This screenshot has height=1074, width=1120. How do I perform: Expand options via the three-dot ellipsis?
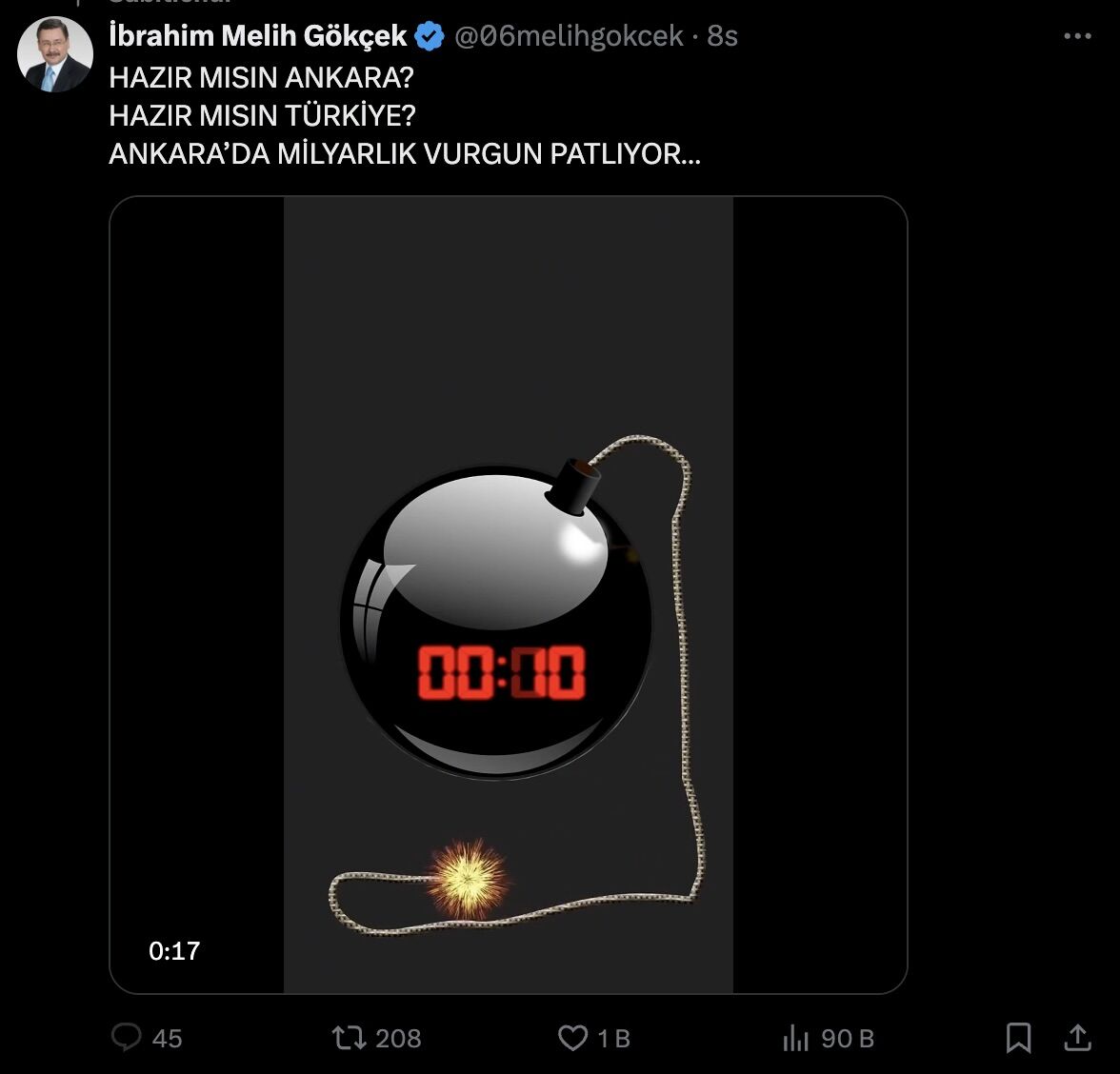(x=1078, y=34)
